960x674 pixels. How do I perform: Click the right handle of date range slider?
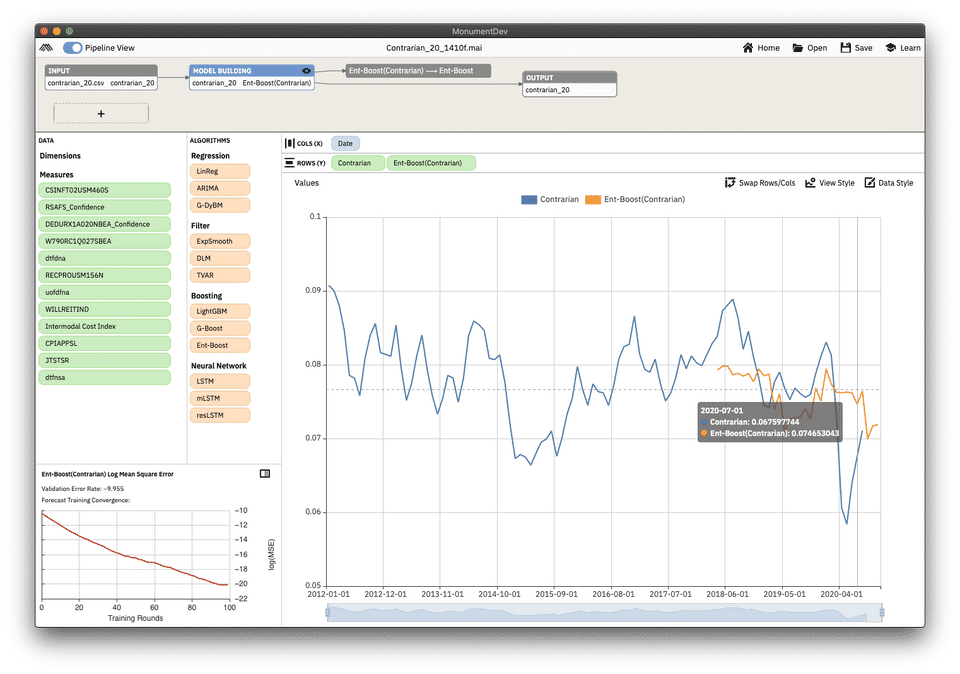click(x=882, y=612)
